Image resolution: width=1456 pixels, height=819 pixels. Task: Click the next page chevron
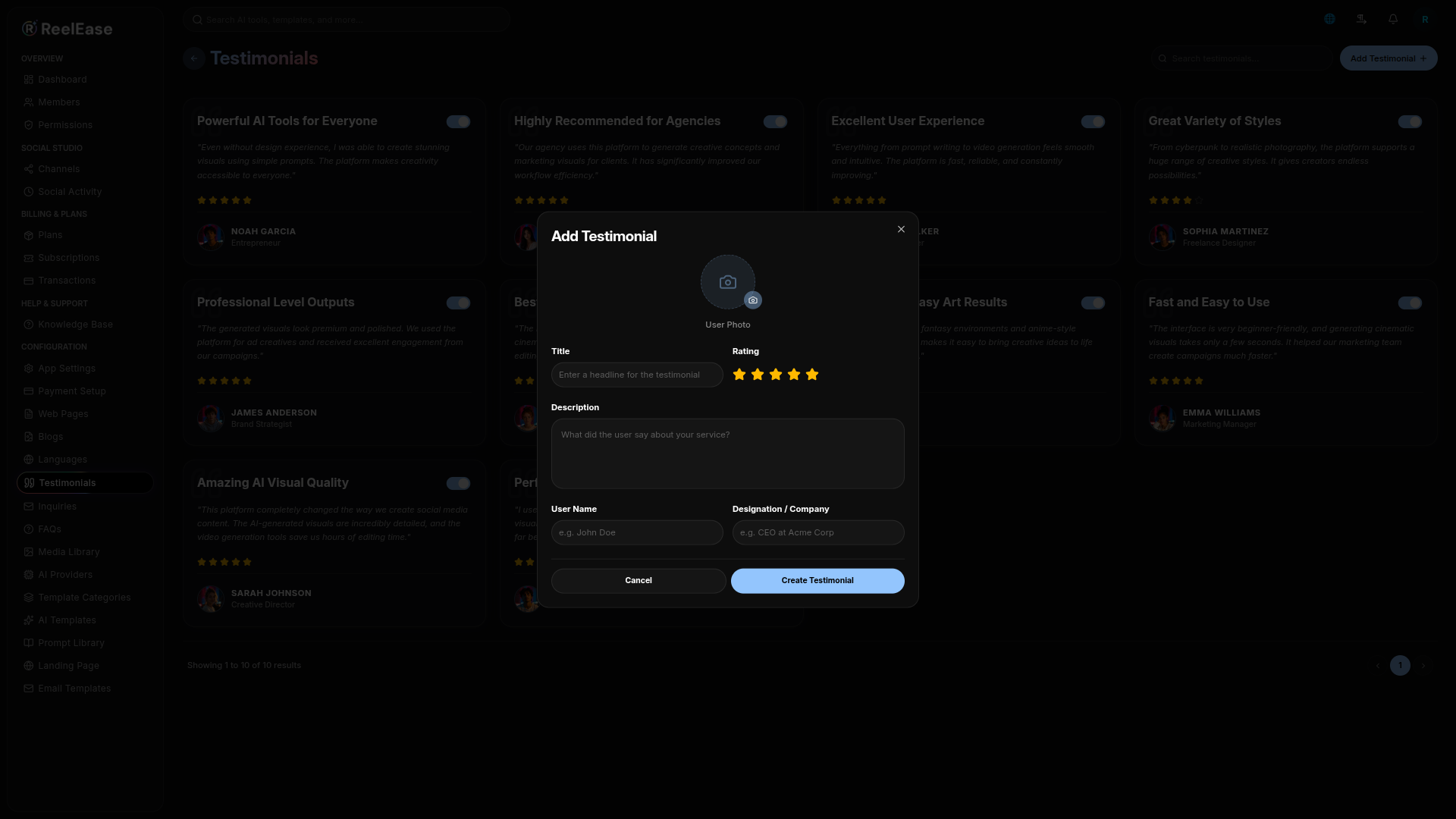pyautogui.click(x=1423, y=666)
